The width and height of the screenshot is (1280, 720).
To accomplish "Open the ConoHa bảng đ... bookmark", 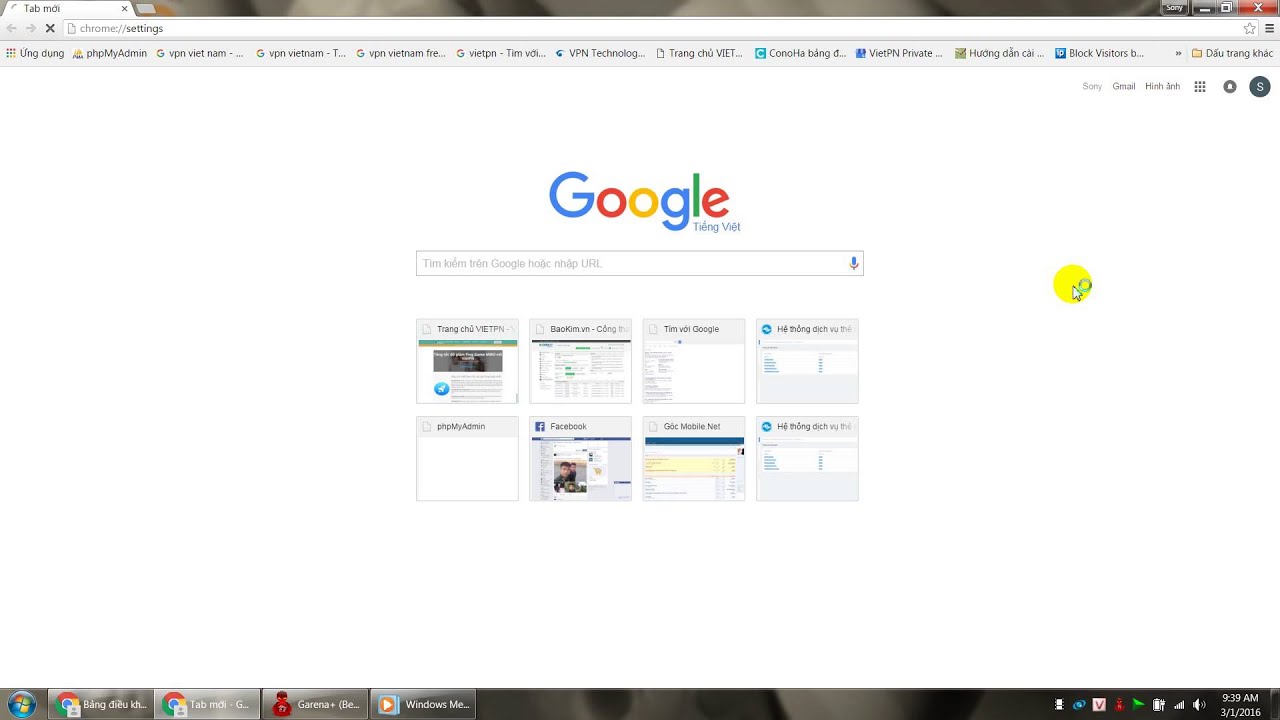I will point(800,53).
